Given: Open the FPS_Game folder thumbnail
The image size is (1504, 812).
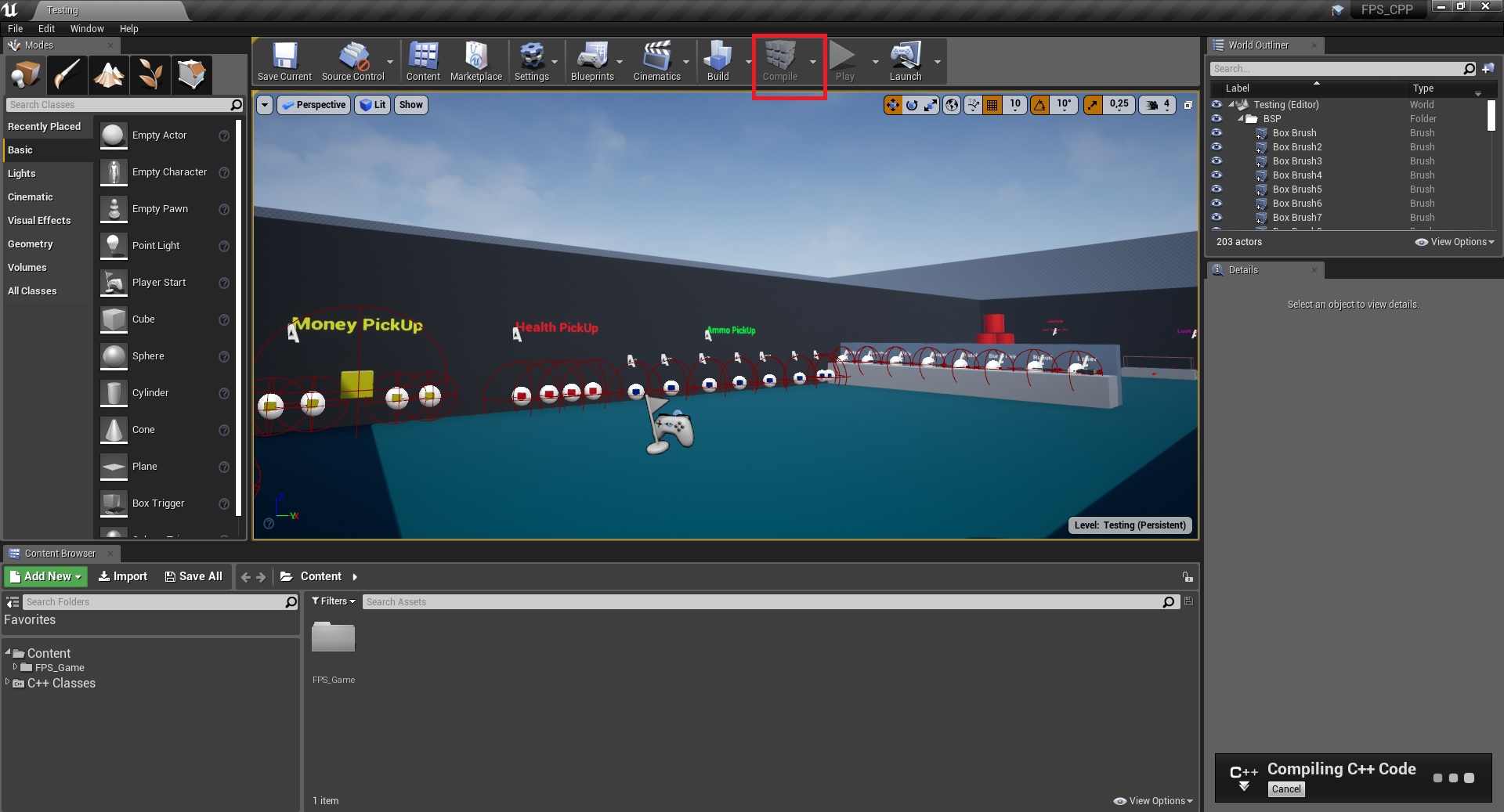Looking at the screenshot, I should (333, 639).
